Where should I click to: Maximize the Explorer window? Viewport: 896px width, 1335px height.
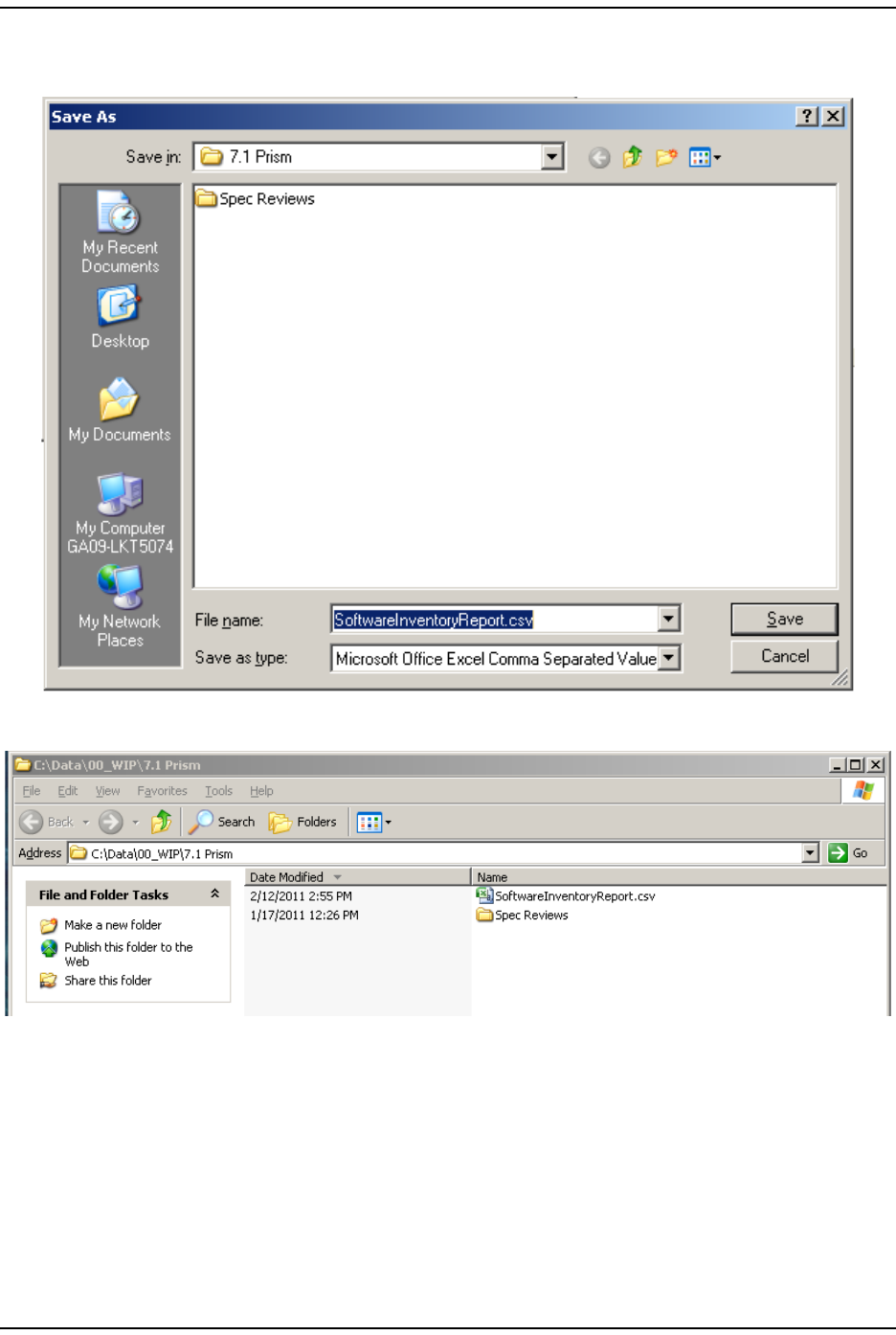856,765
